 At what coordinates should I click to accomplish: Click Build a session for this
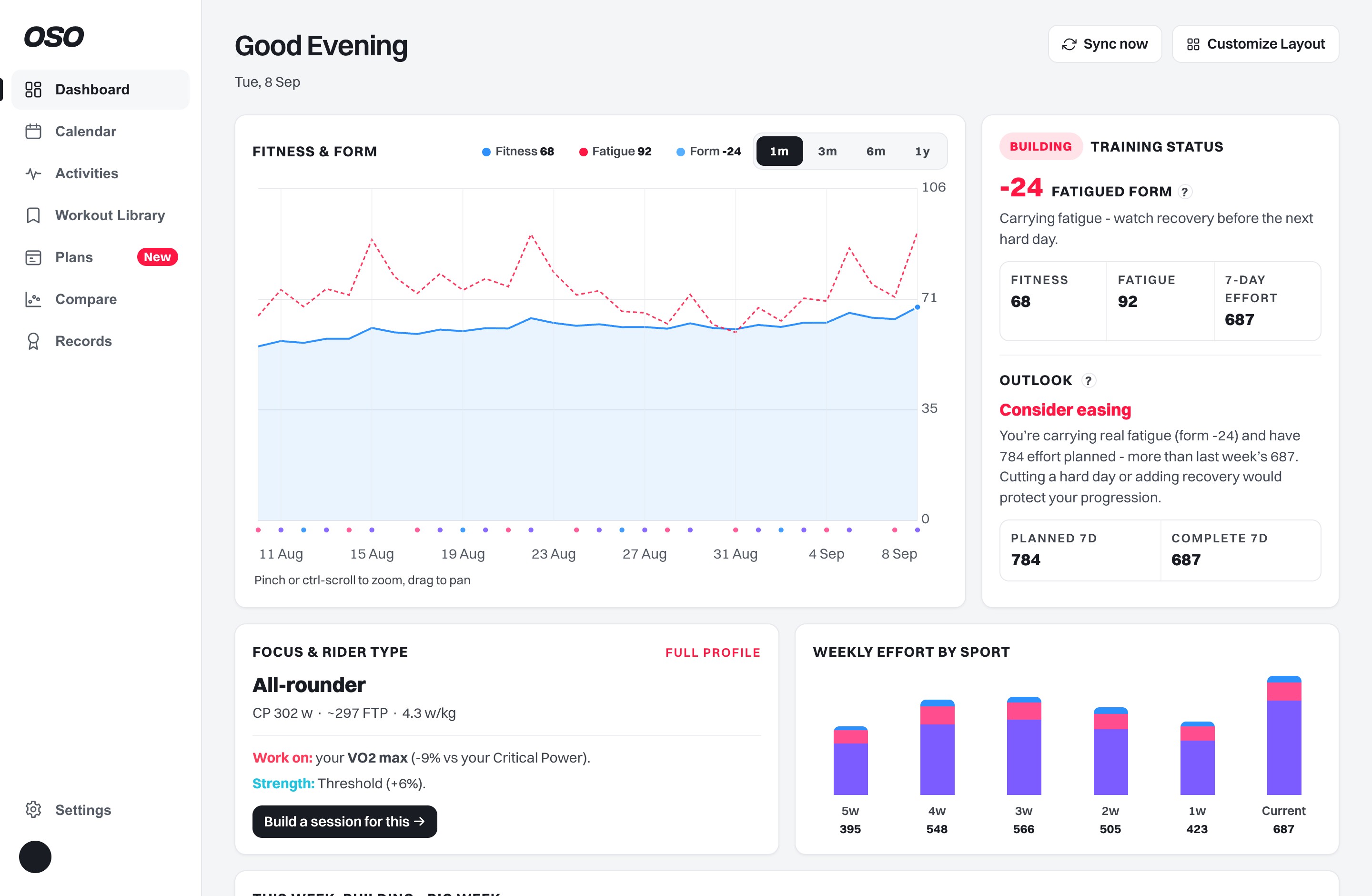click(x=344, y=821)
